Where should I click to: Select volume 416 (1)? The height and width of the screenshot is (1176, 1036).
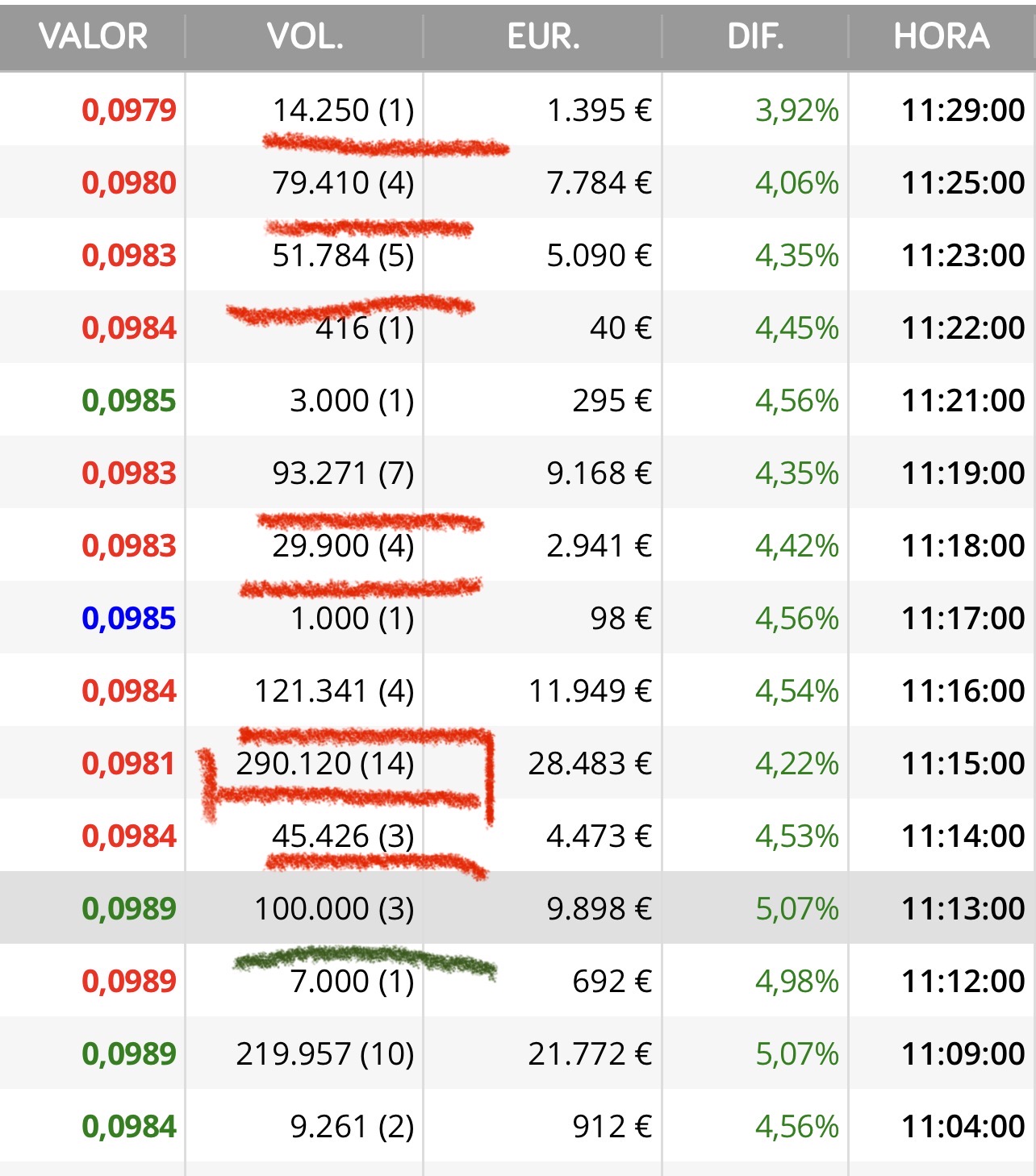(365, 327)
